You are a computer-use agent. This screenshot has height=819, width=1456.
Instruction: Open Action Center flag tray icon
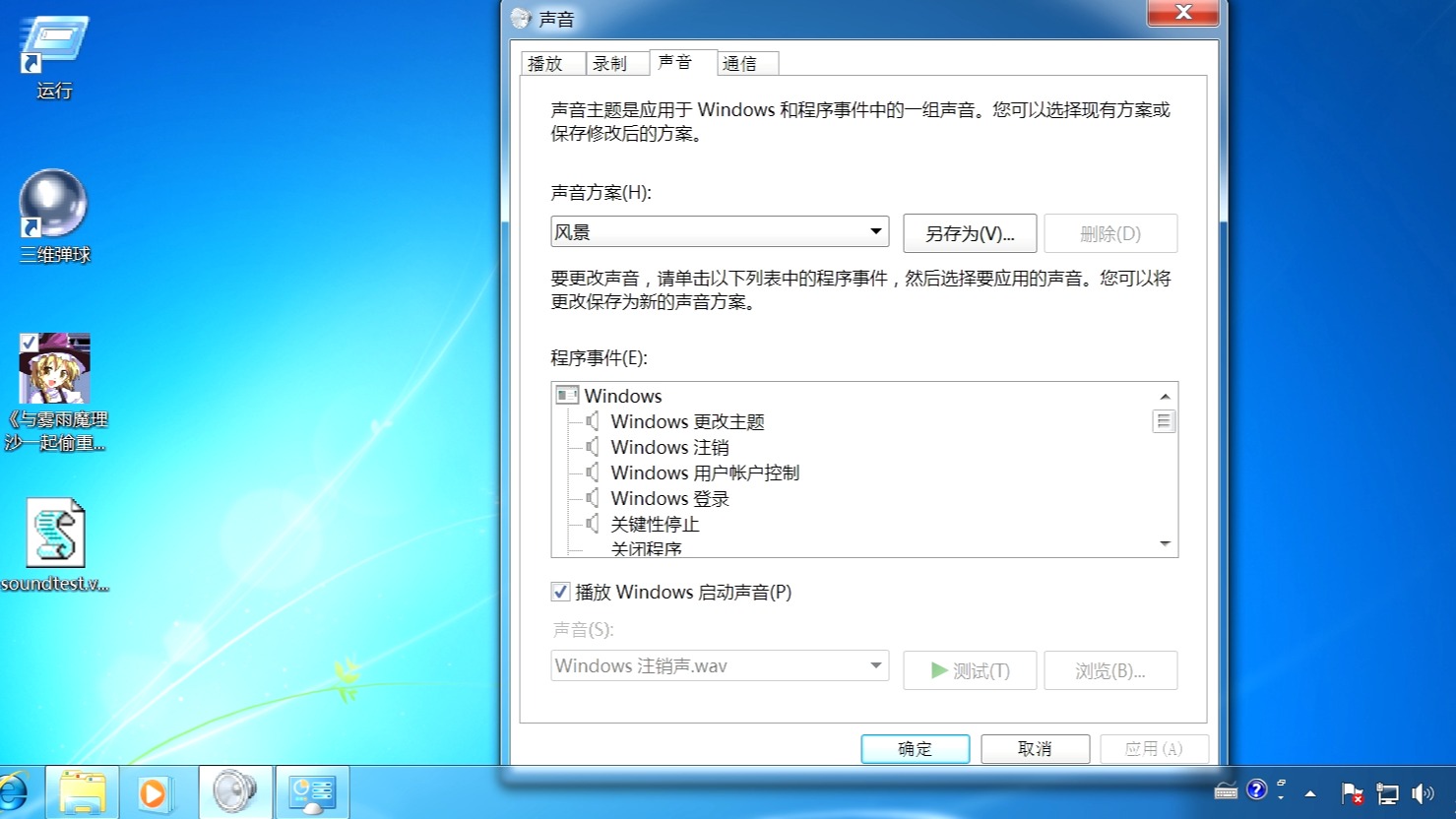click(1352, 792)
